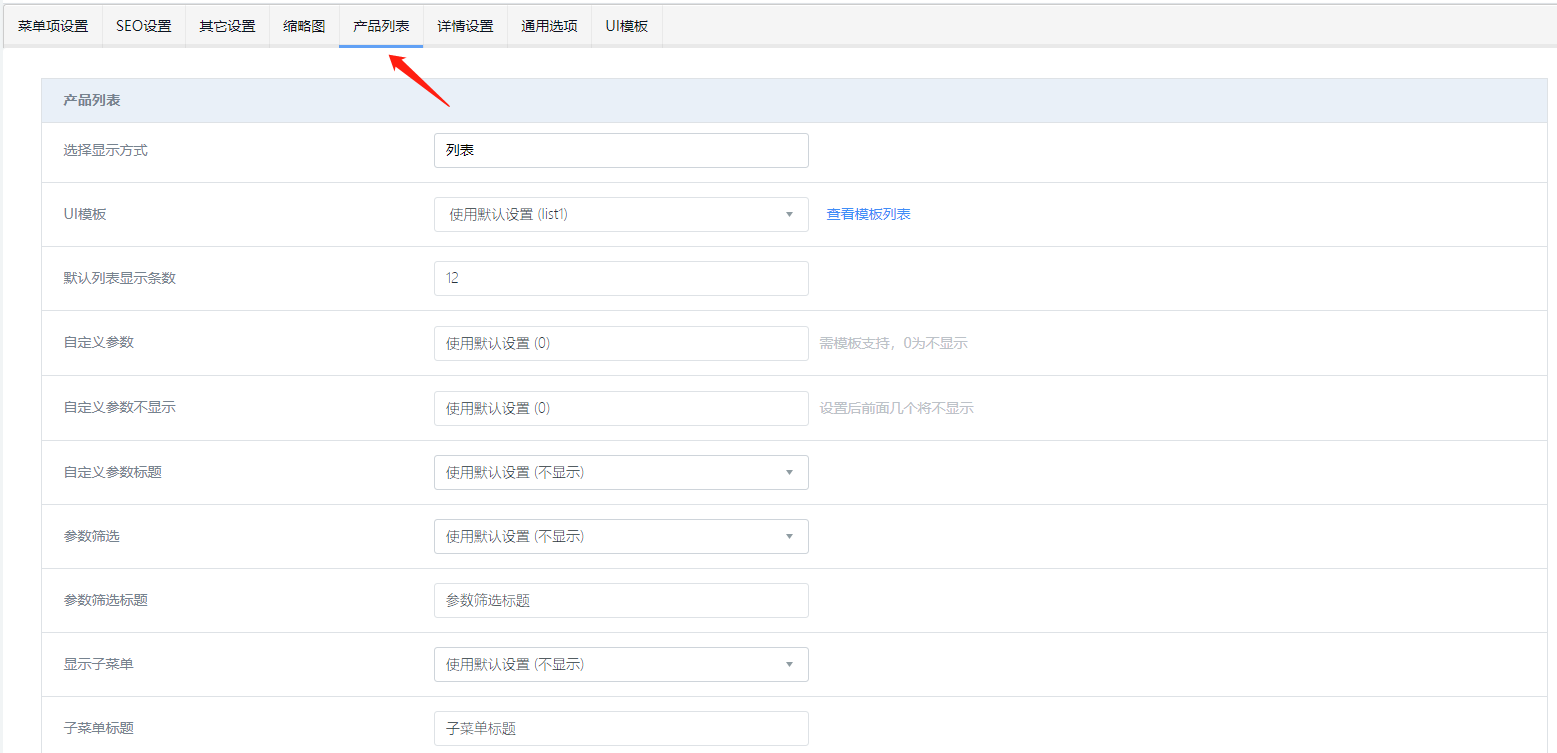Image resolution: width=1557 pixels, height=753 pixels.
Task: Open the UI模板 tab
Action: click(627, 26)
